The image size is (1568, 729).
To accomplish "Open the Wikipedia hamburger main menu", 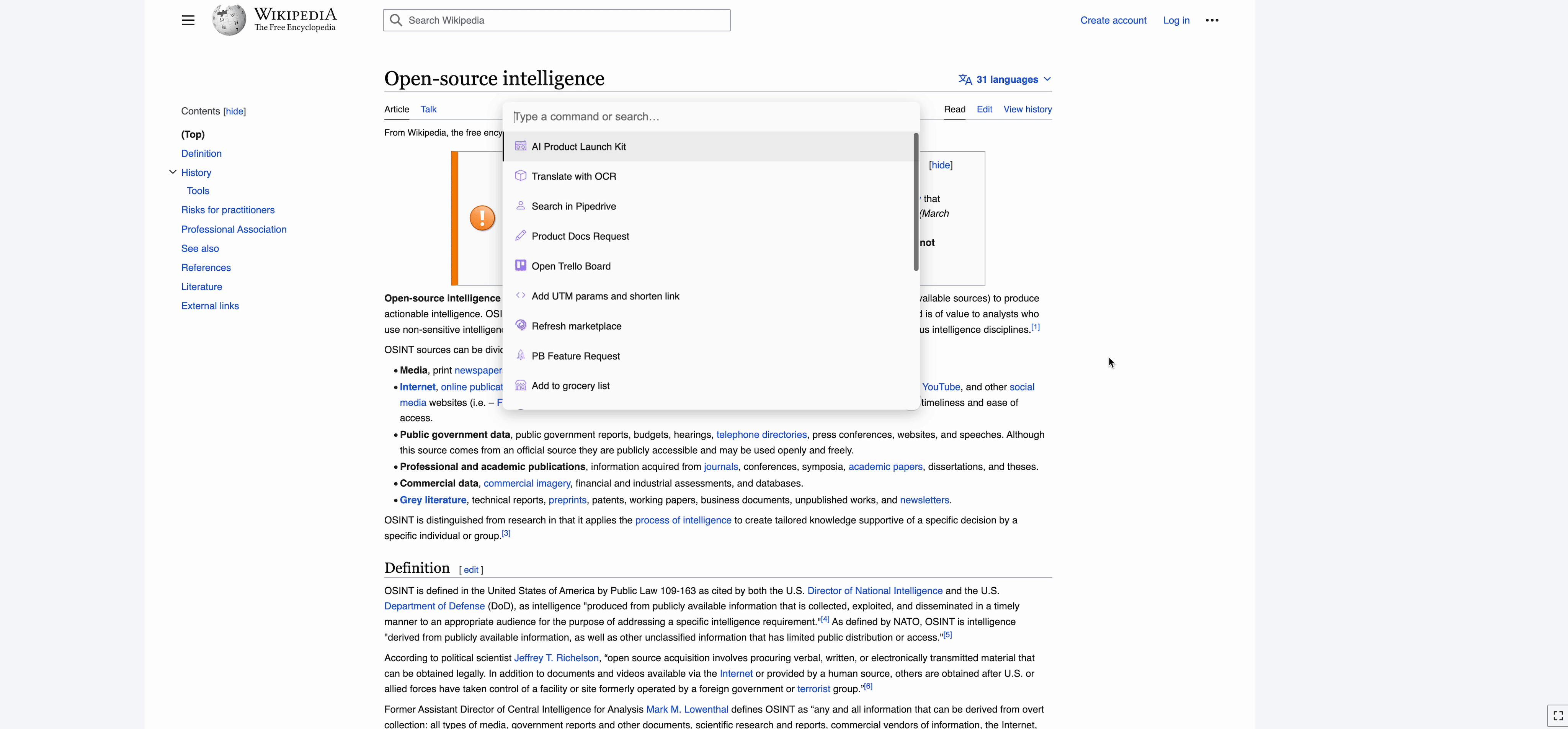I will (188, 20).
